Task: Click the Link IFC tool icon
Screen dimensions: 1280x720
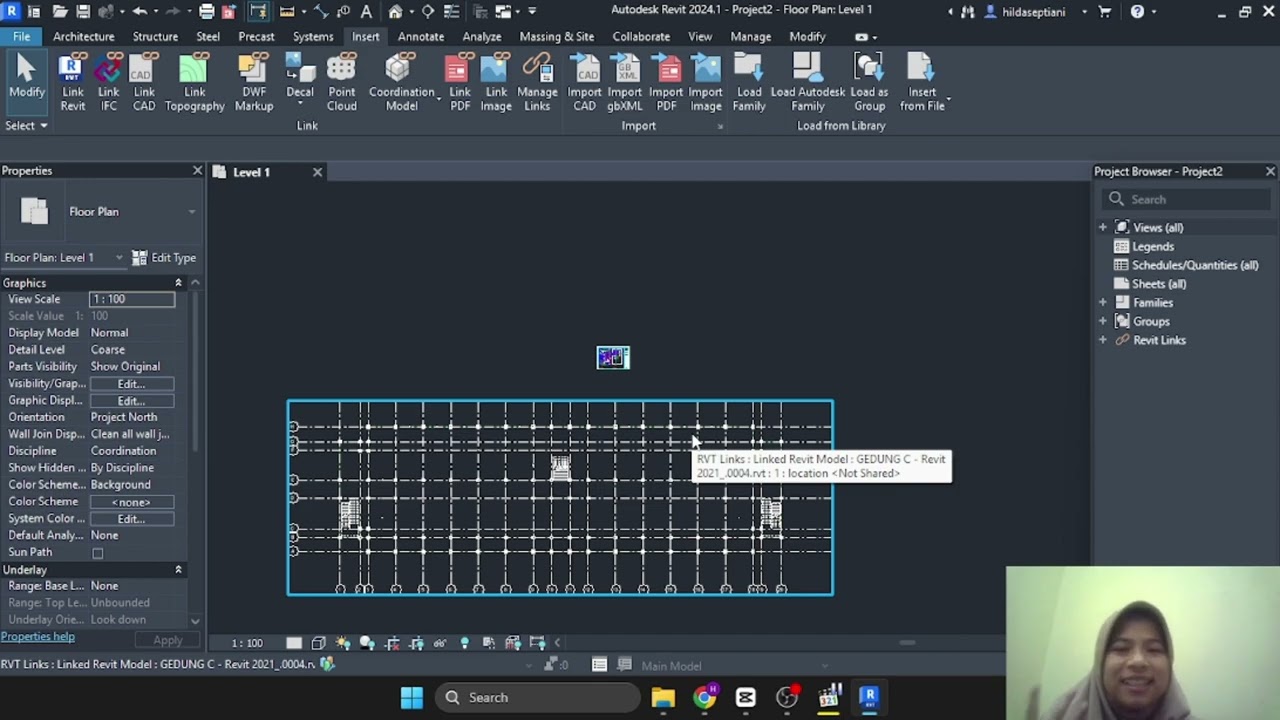Action: coord(109,69)
